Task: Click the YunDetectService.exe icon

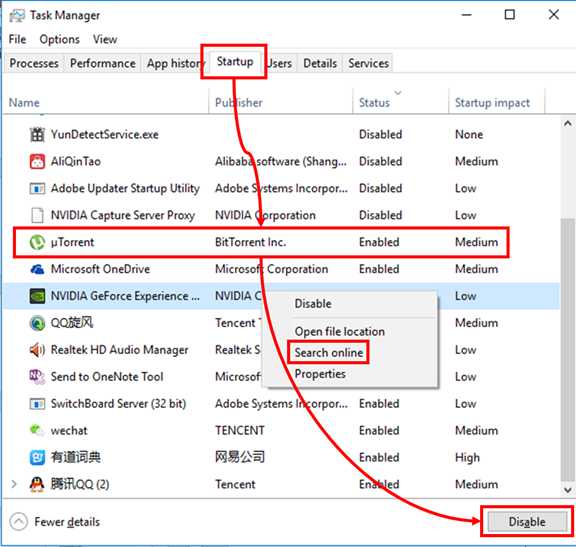Action: 37,134
